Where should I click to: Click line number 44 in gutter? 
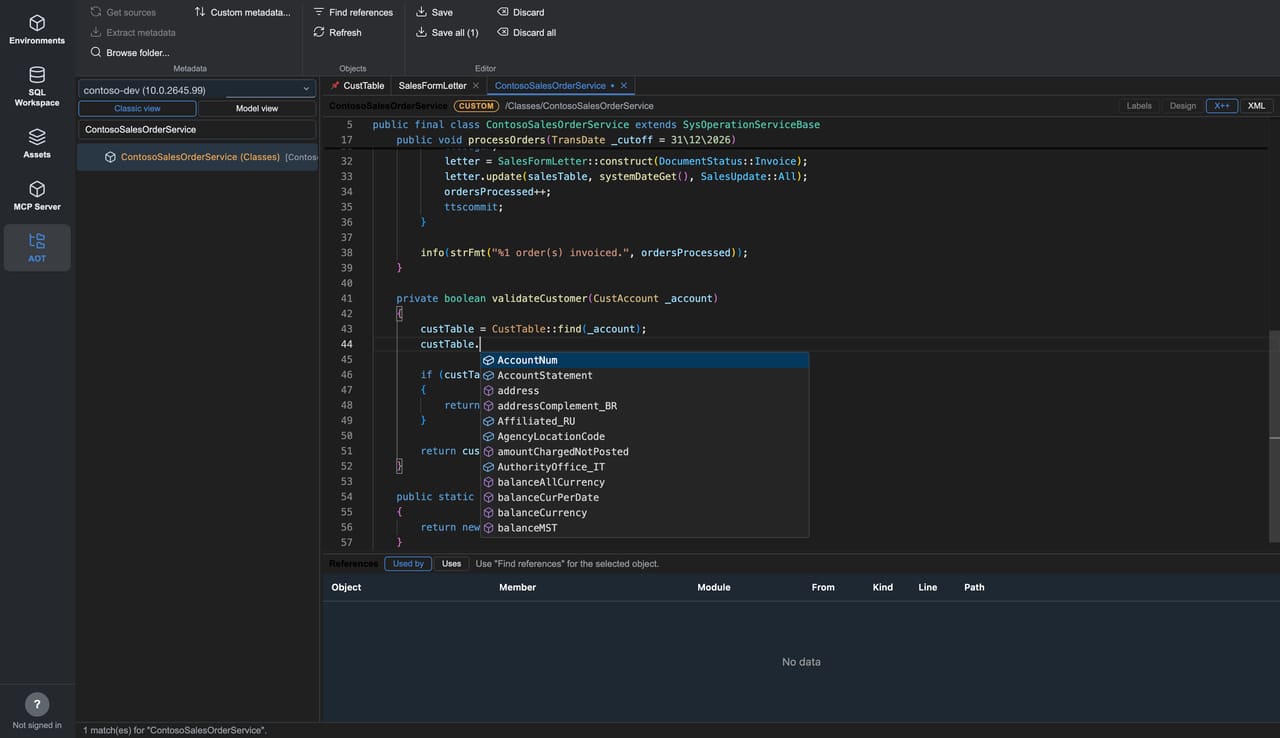click(x=346, y=344)
